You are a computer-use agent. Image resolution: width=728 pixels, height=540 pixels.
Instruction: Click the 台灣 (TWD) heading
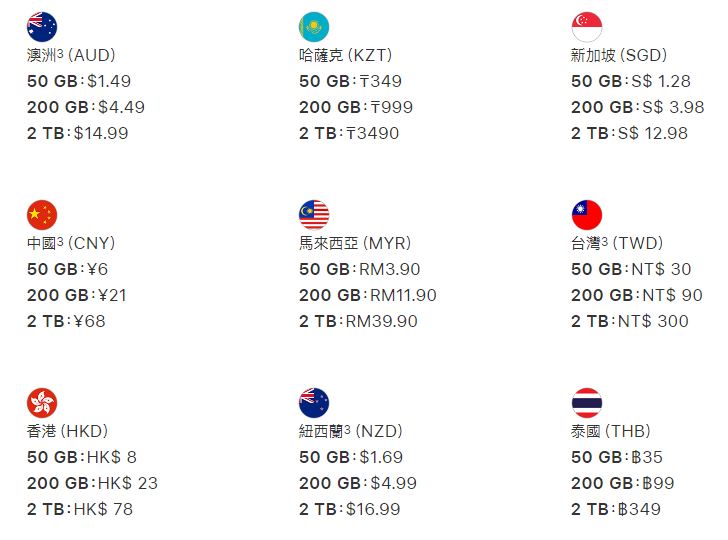coord(624,243)
